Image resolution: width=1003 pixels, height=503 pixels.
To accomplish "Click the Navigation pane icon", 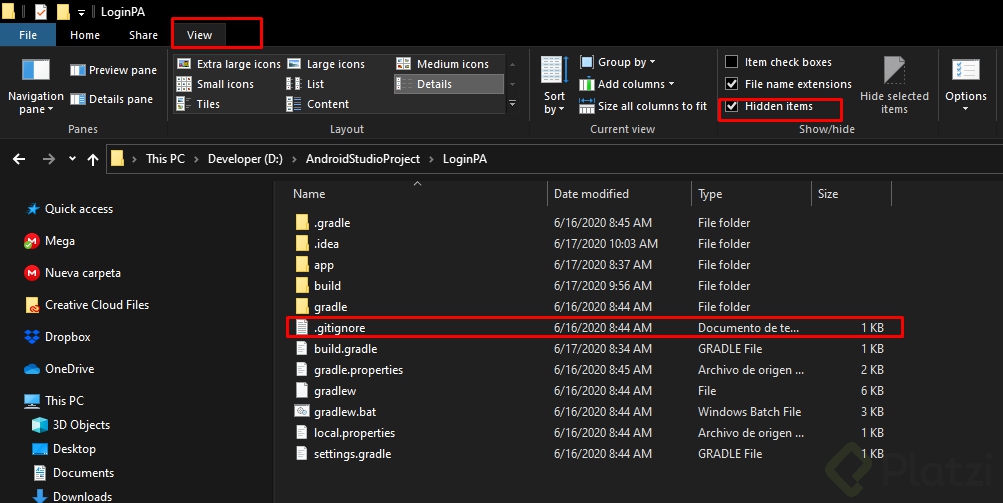I will tap(36, 72).
